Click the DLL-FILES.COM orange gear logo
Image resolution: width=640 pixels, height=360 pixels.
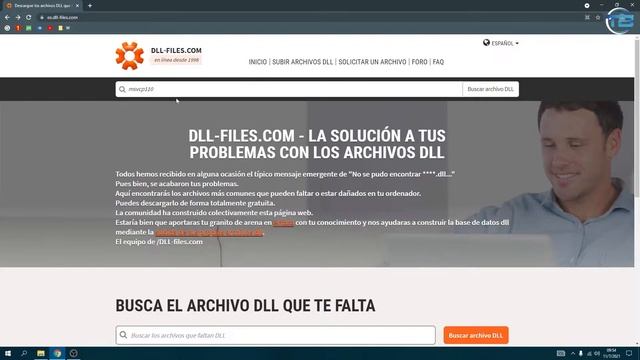point(129,56)
